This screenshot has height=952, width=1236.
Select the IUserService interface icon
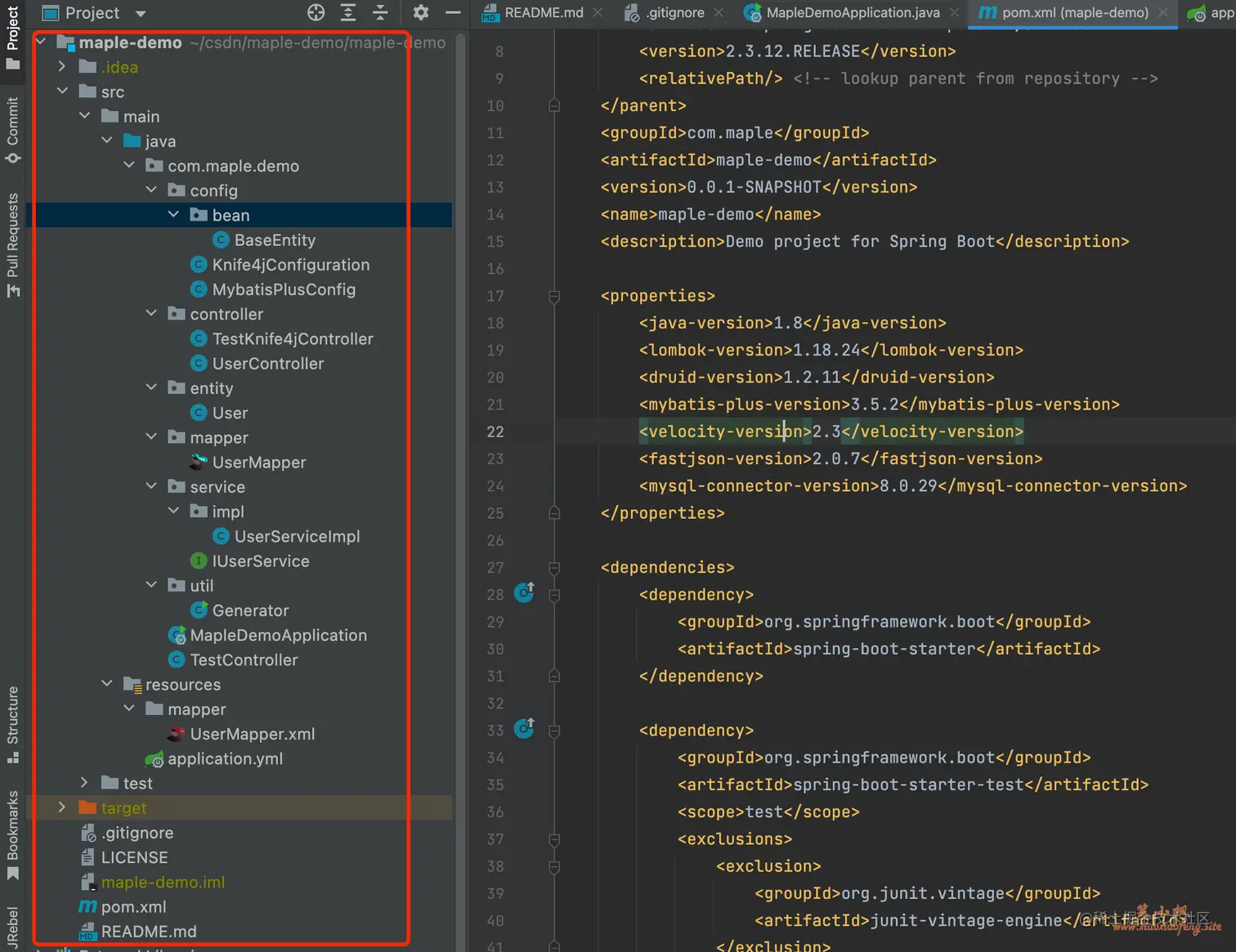point(199,561)
